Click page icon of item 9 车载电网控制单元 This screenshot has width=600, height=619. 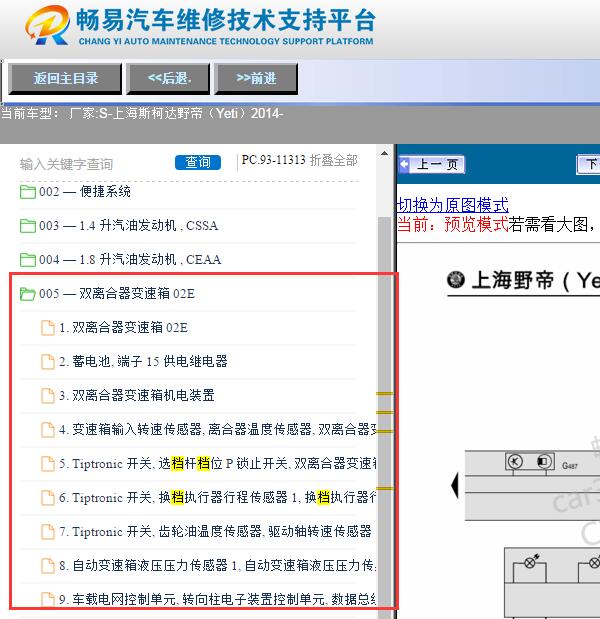[48, 600]
